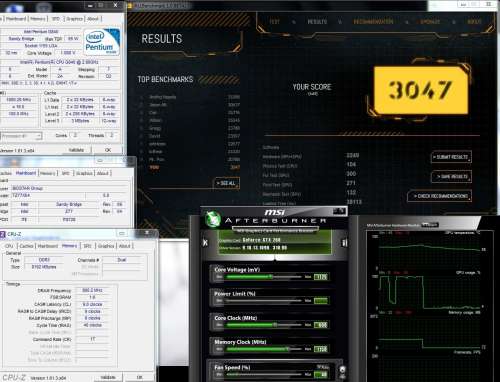Open the RECOMMENDATION menu in the benchmark window
The image size is (500, 382).
point(373,22)
